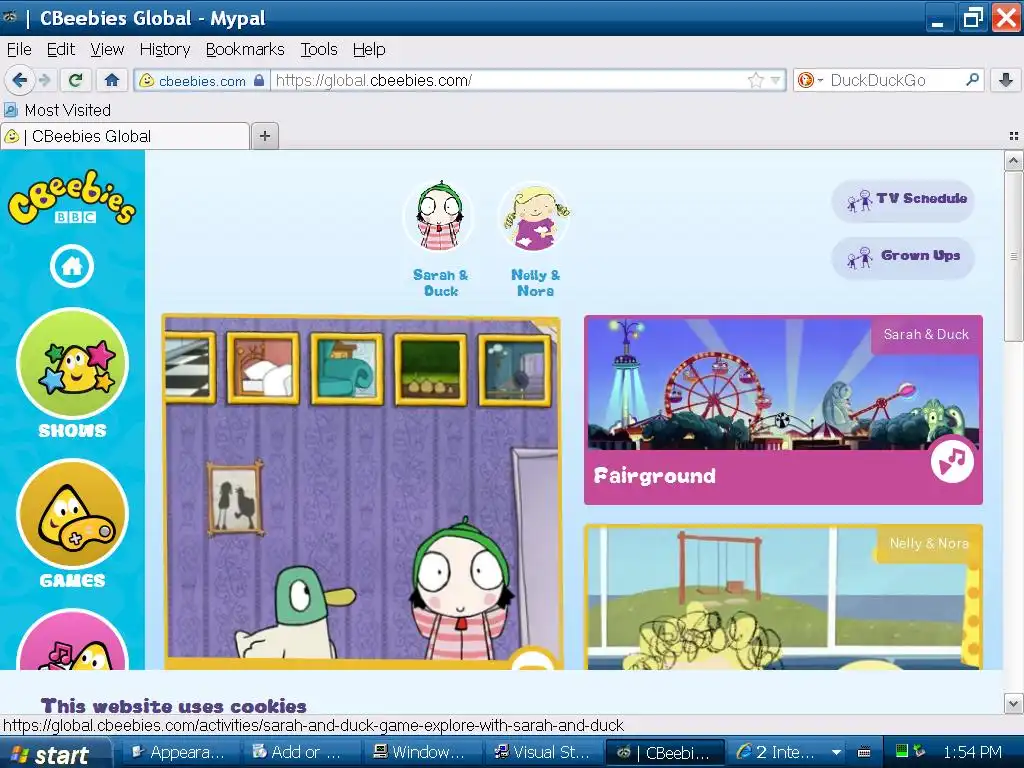The width and height of the screenshot is (1024, 768).
Task: Expand the taskbar Internet Explorer group arrow
Action: (x=836, y=752)
